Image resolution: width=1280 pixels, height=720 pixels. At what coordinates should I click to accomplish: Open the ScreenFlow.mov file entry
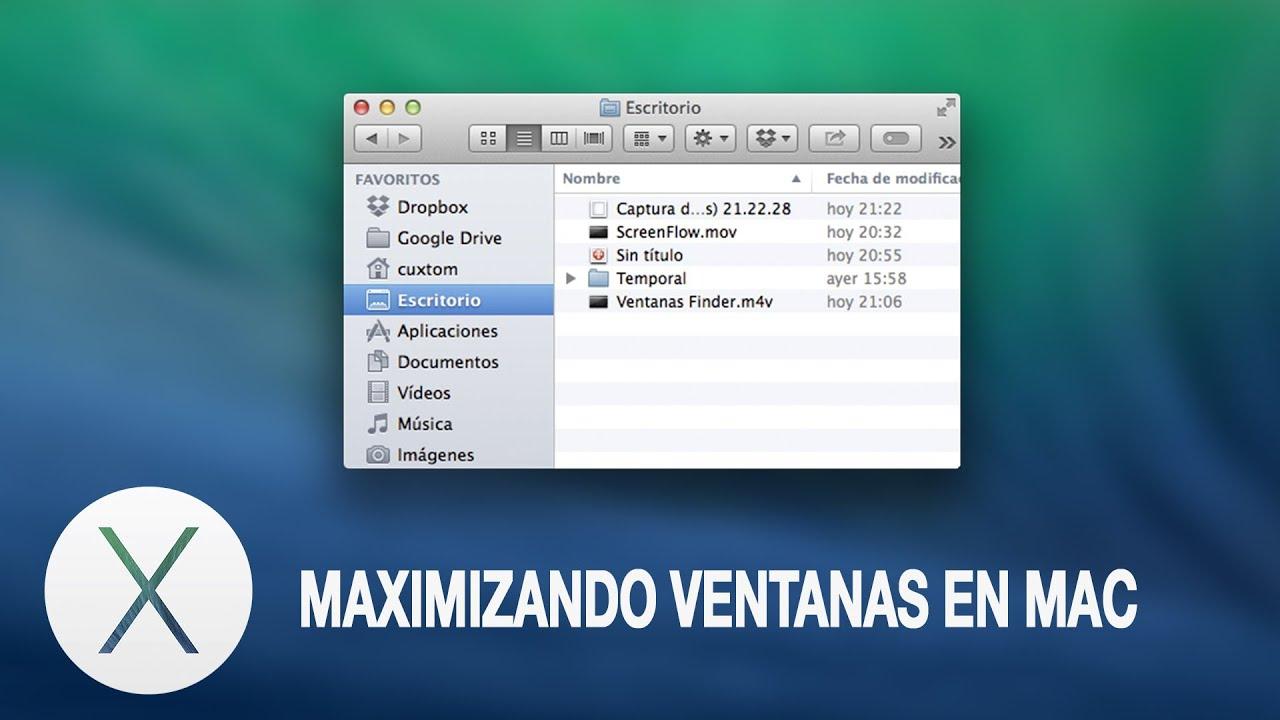click(662, 232)
